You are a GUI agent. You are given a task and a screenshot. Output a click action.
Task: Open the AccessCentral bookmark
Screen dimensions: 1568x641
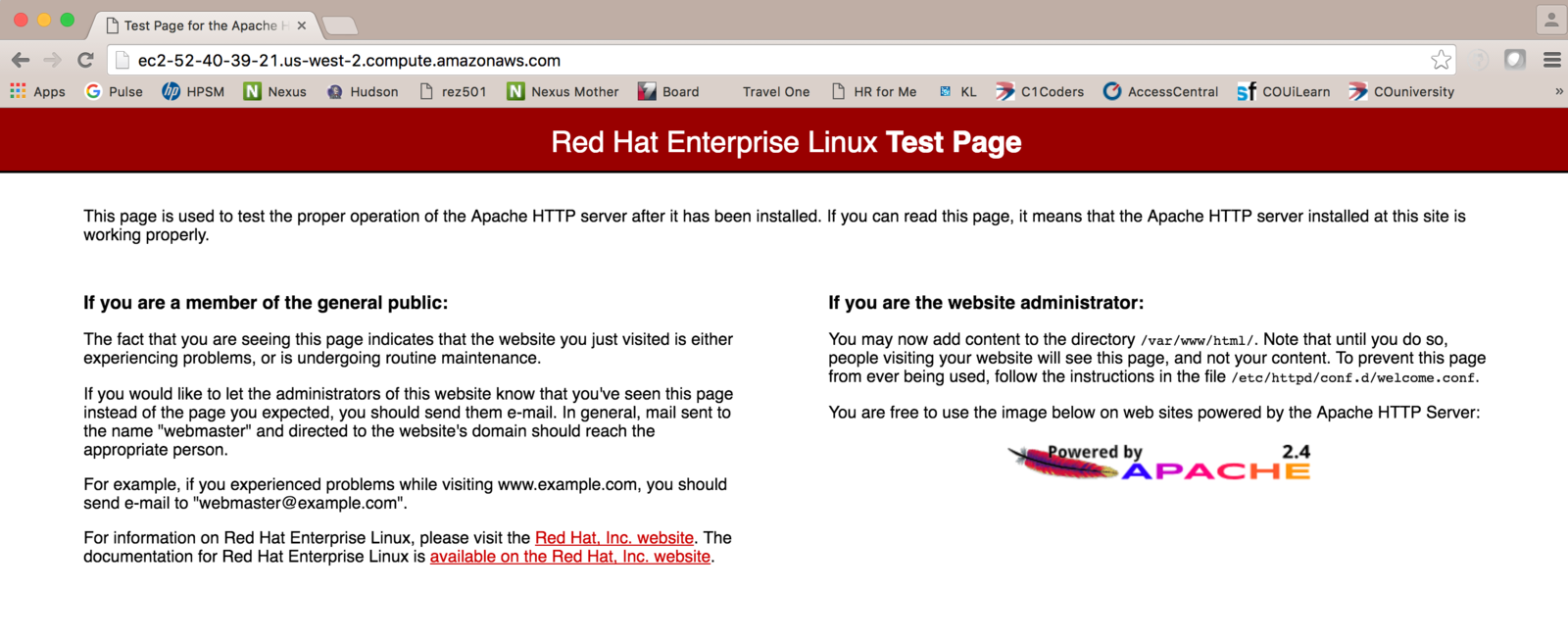click(x=1160, y=91)
